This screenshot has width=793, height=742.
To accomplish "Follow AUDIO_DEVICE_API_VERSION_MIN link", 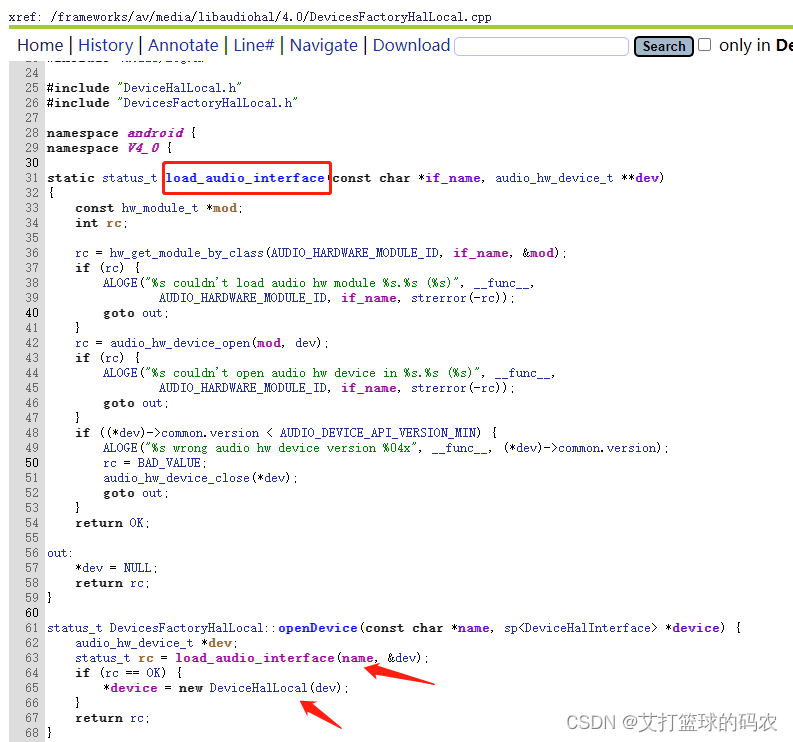I will click(378, 433).
